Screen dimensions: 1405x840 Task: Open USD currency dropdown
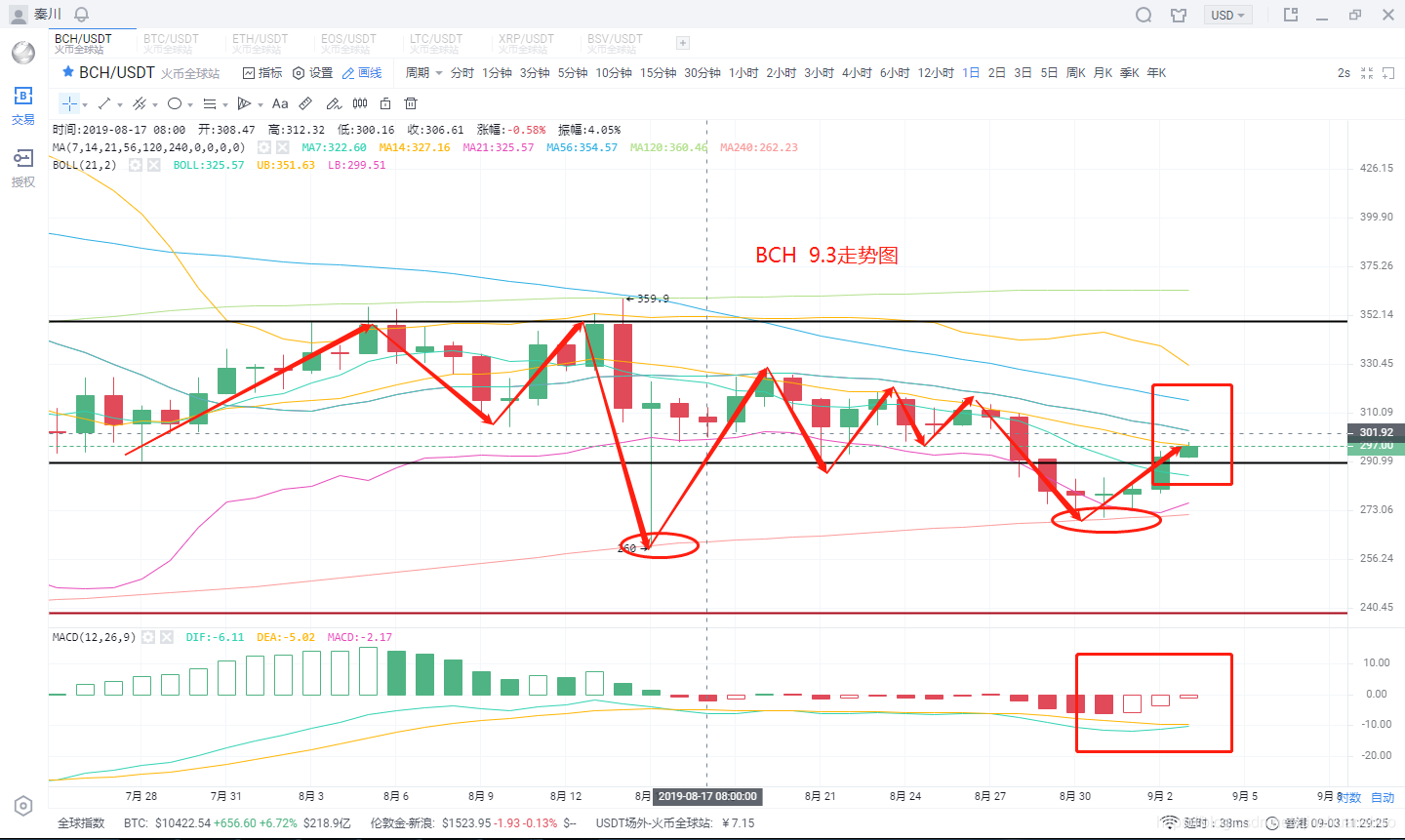(1227, 15)
